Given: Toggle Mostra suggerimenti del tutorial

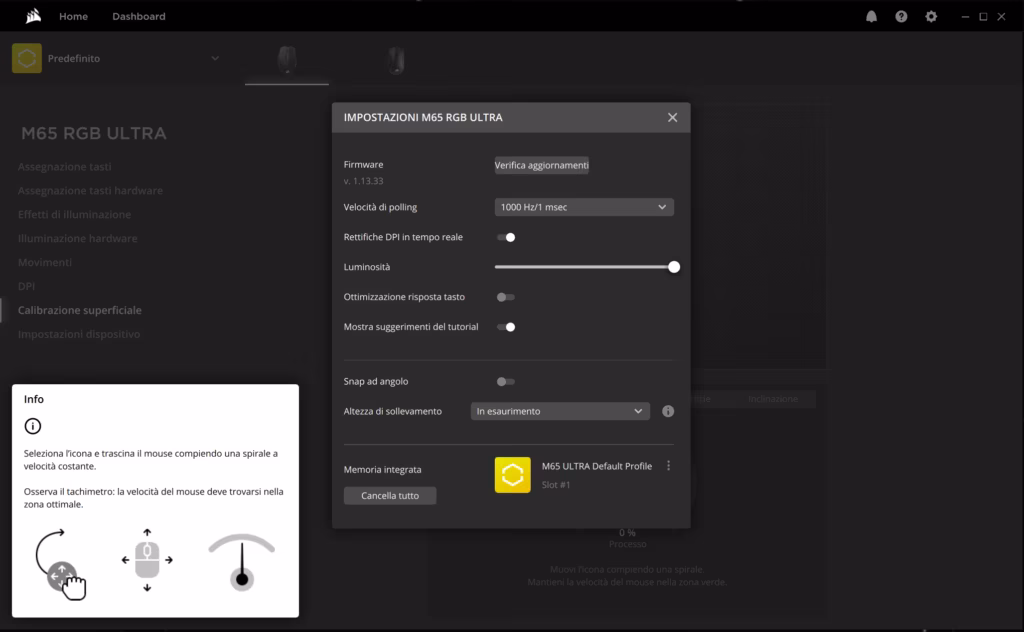Looking at the screenshot, I should [x=506, y=327].
